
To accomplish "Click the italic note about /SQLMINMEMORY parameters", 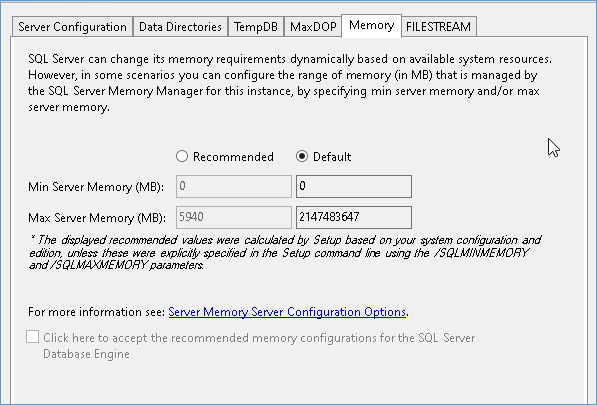I will click(x=285, y=252).
